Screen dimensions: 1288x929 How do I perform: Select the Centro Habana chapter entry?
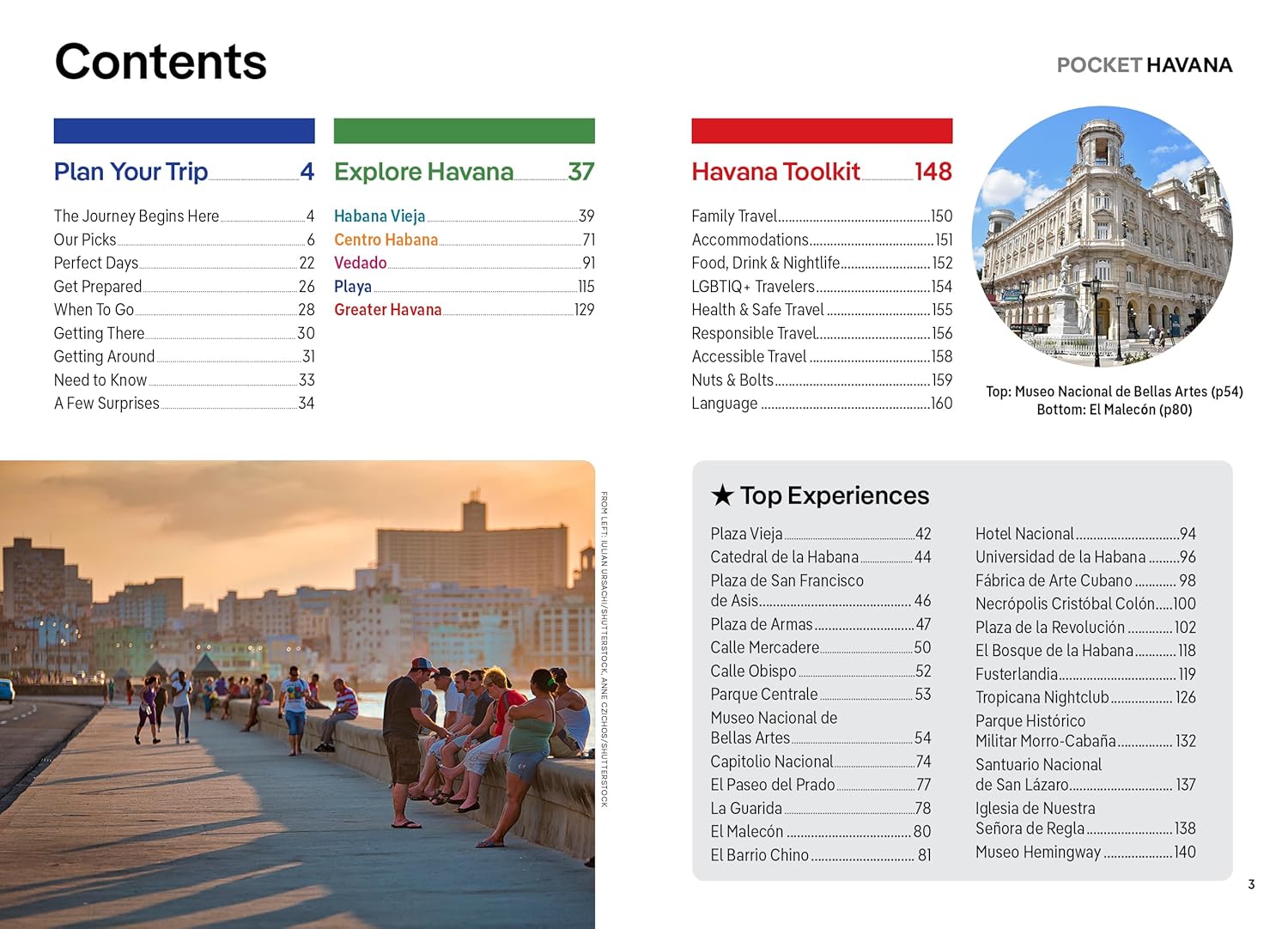(386, 240)
